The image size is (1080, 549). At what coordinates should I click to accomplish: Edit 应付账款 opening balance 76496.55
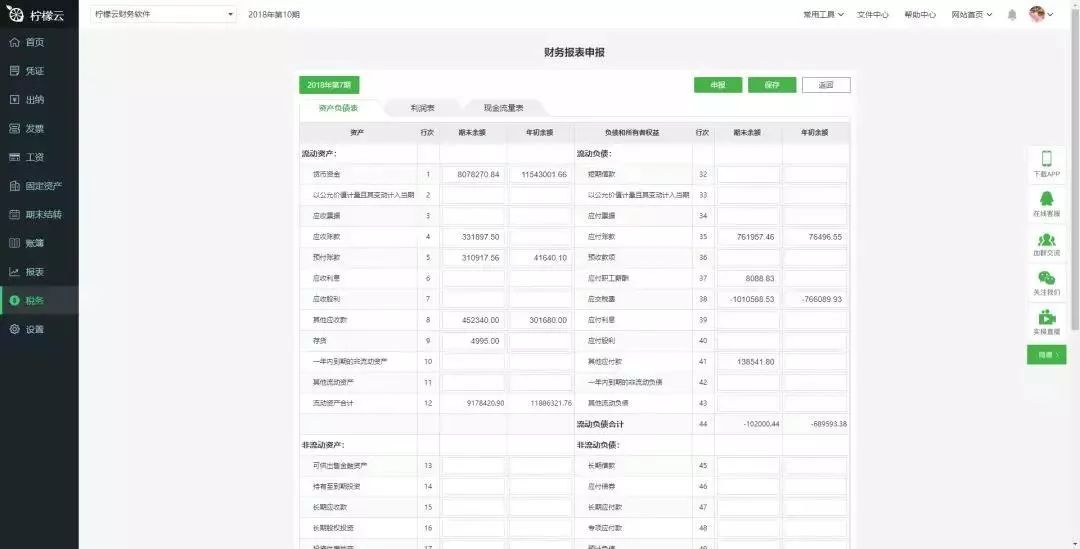click(816, 237)
